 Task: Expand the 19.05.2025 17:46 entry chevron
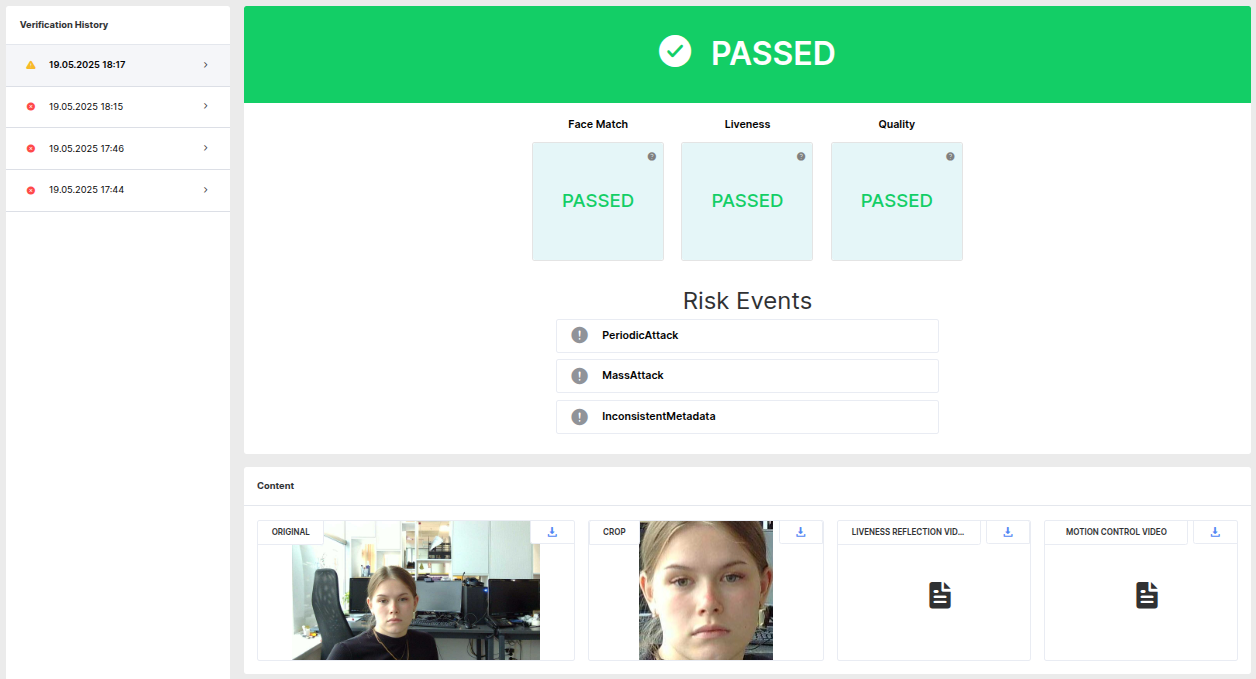(x=205, y=148)
